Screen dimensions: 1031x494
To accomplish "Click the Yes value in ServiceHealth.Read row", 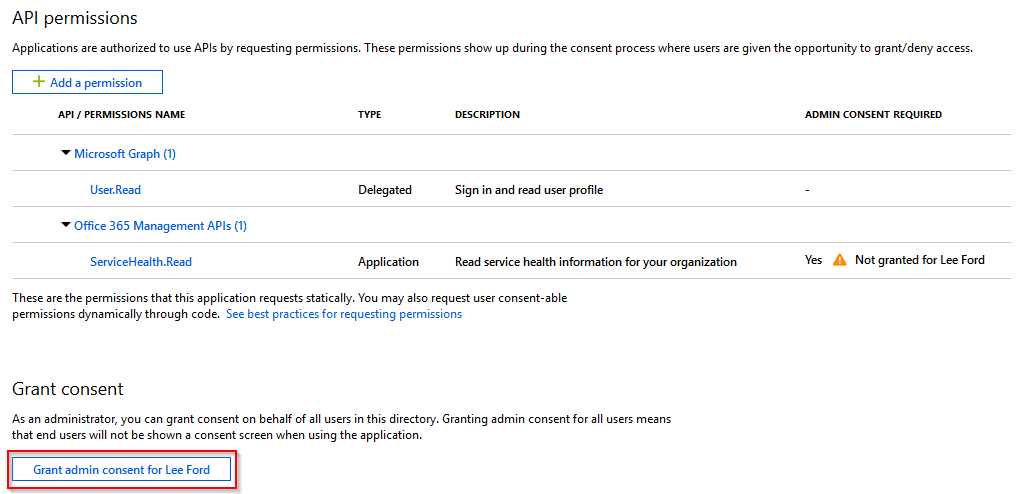I will [x=813, y=260].
